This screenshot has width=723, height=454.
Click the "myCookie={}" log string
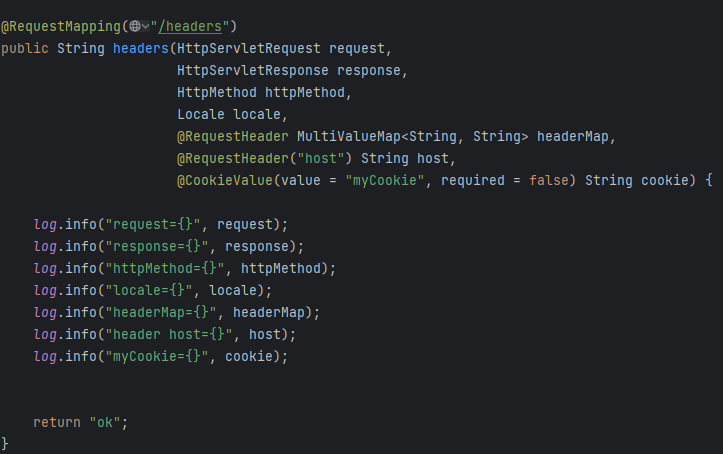click(x=157, y=357)
